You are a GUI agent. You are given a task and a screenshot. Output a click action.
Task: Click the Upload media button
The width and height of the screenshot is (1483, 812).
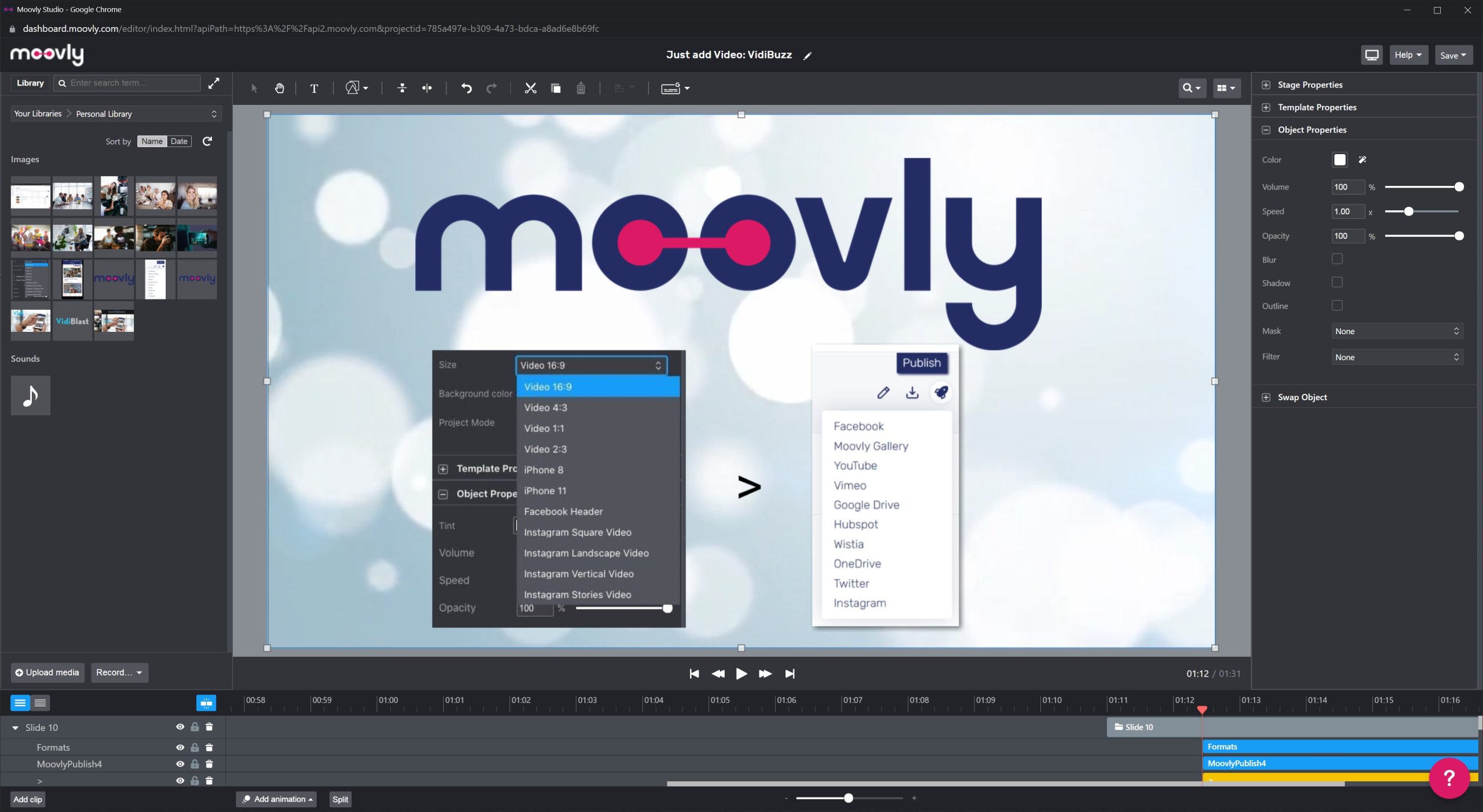point(48,672)
